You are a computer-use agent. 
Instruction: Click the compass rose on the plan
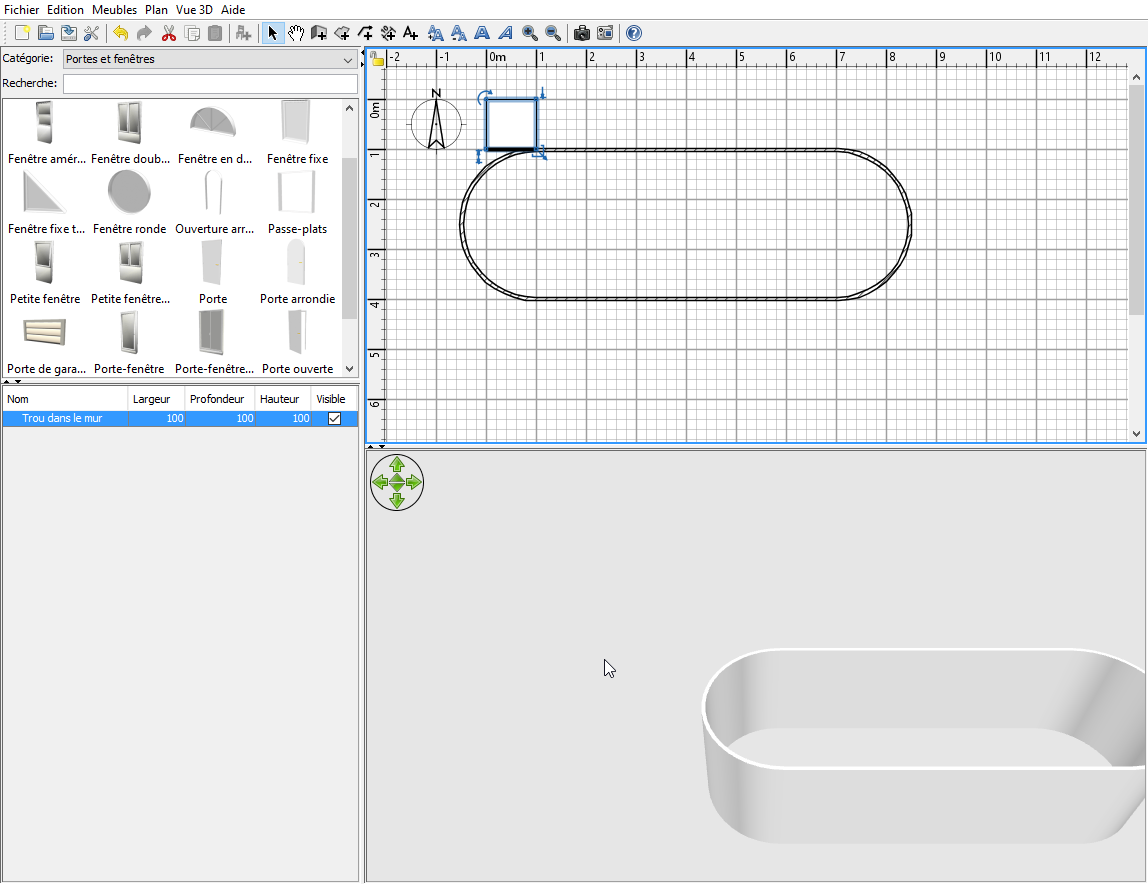coord(436,123)
